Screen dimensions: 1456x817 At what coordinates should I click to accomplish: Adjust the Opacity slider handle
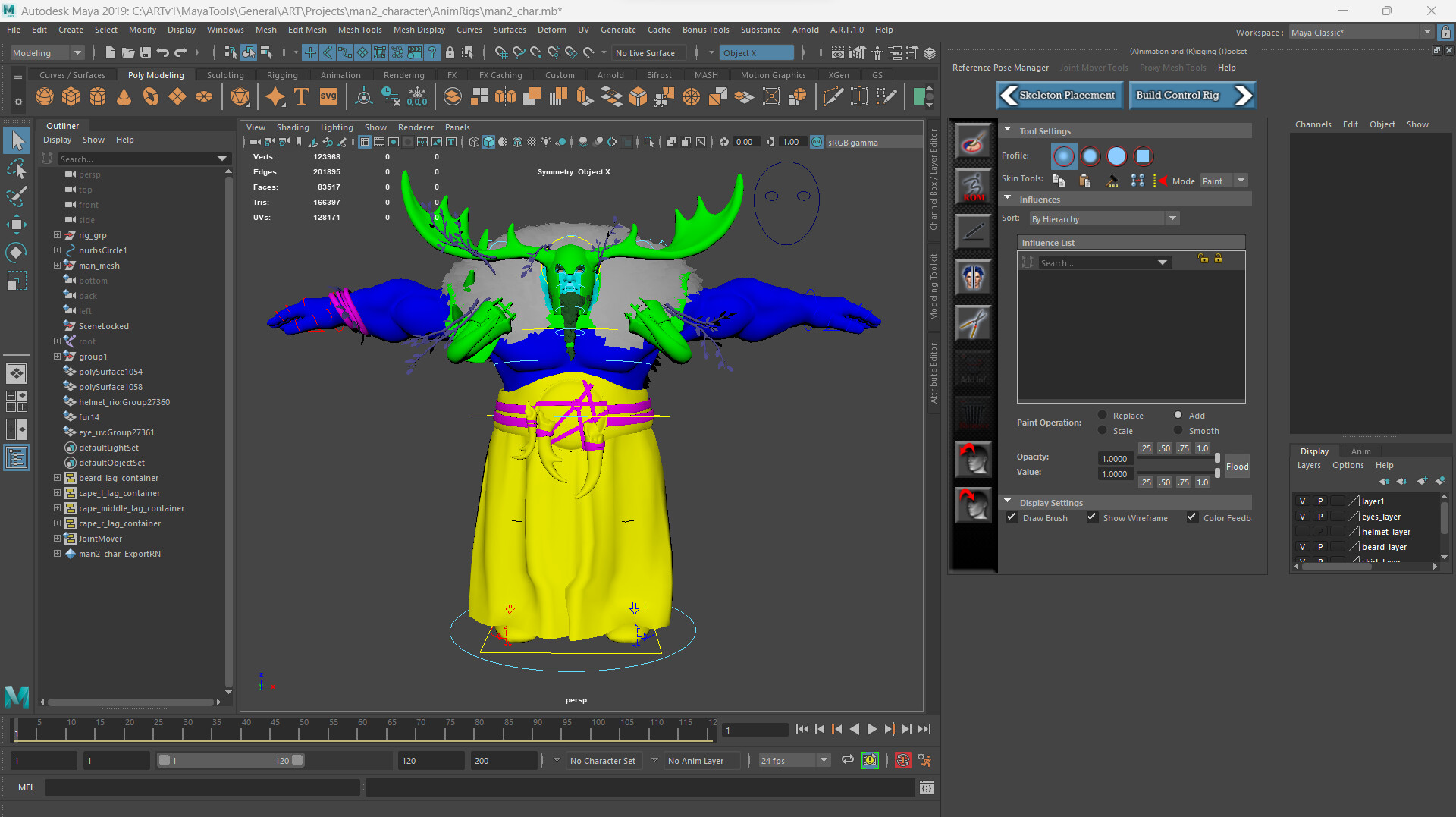coord(1217,458)
